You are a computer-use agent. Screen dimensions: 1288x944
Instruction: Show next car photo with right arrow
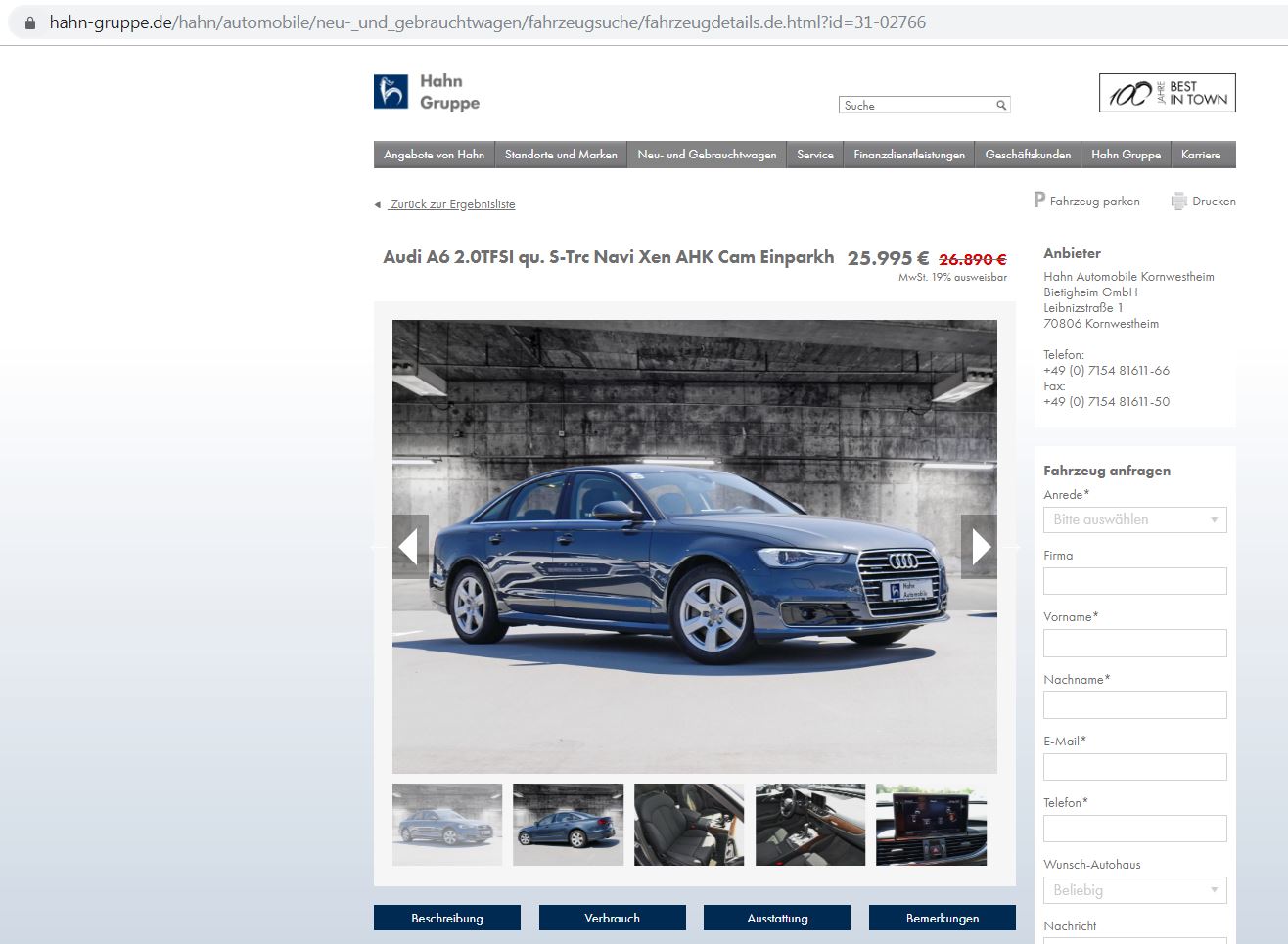[x=980, y=546]
